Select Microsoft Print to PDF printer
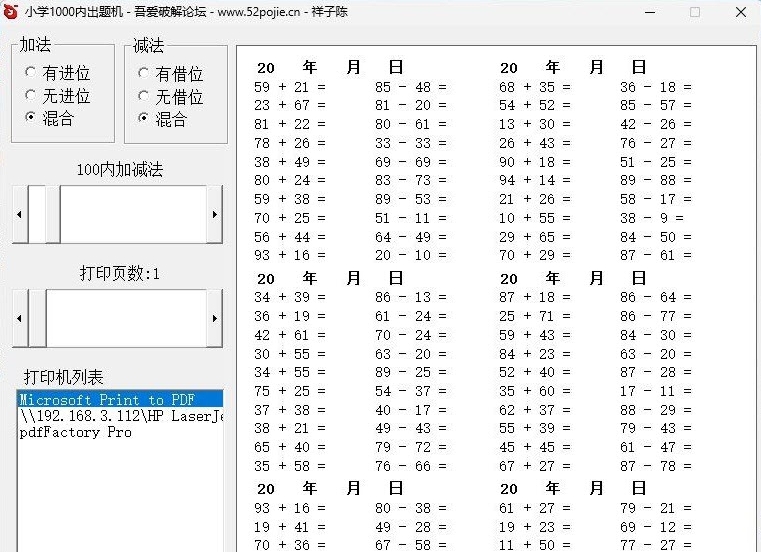 [120, 400]
